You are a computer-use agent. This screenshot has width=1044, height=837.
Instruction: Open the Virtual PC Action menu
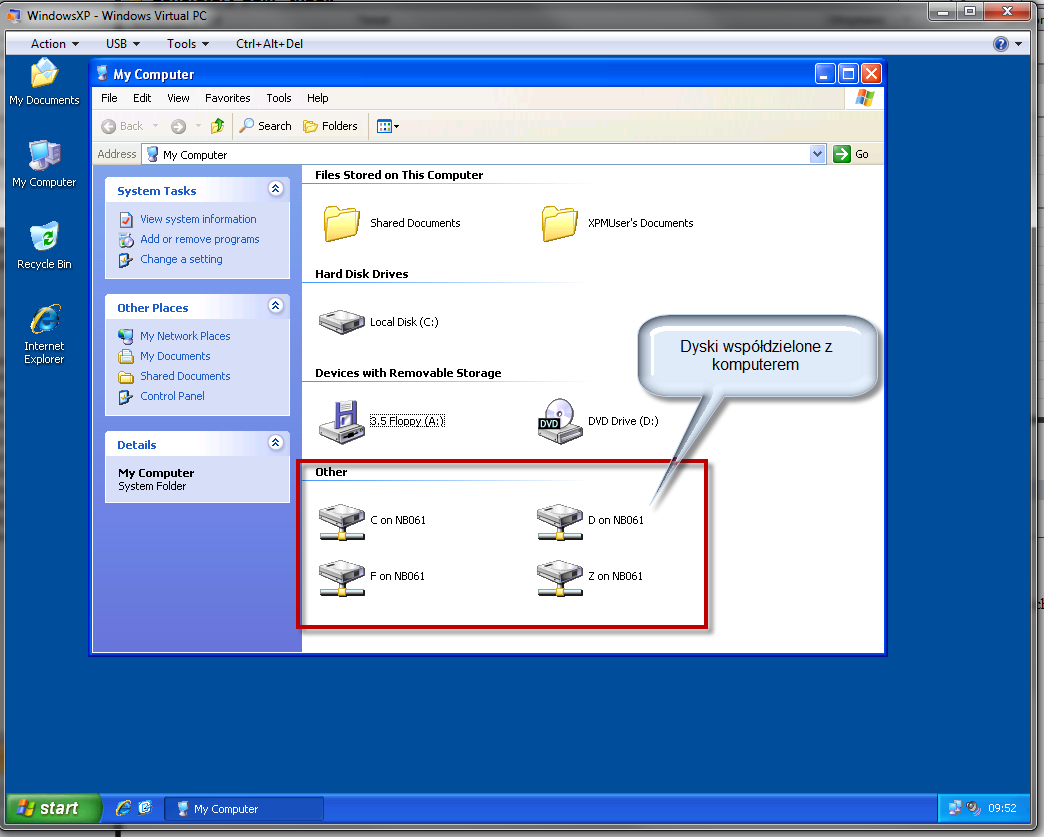(55, 44)
